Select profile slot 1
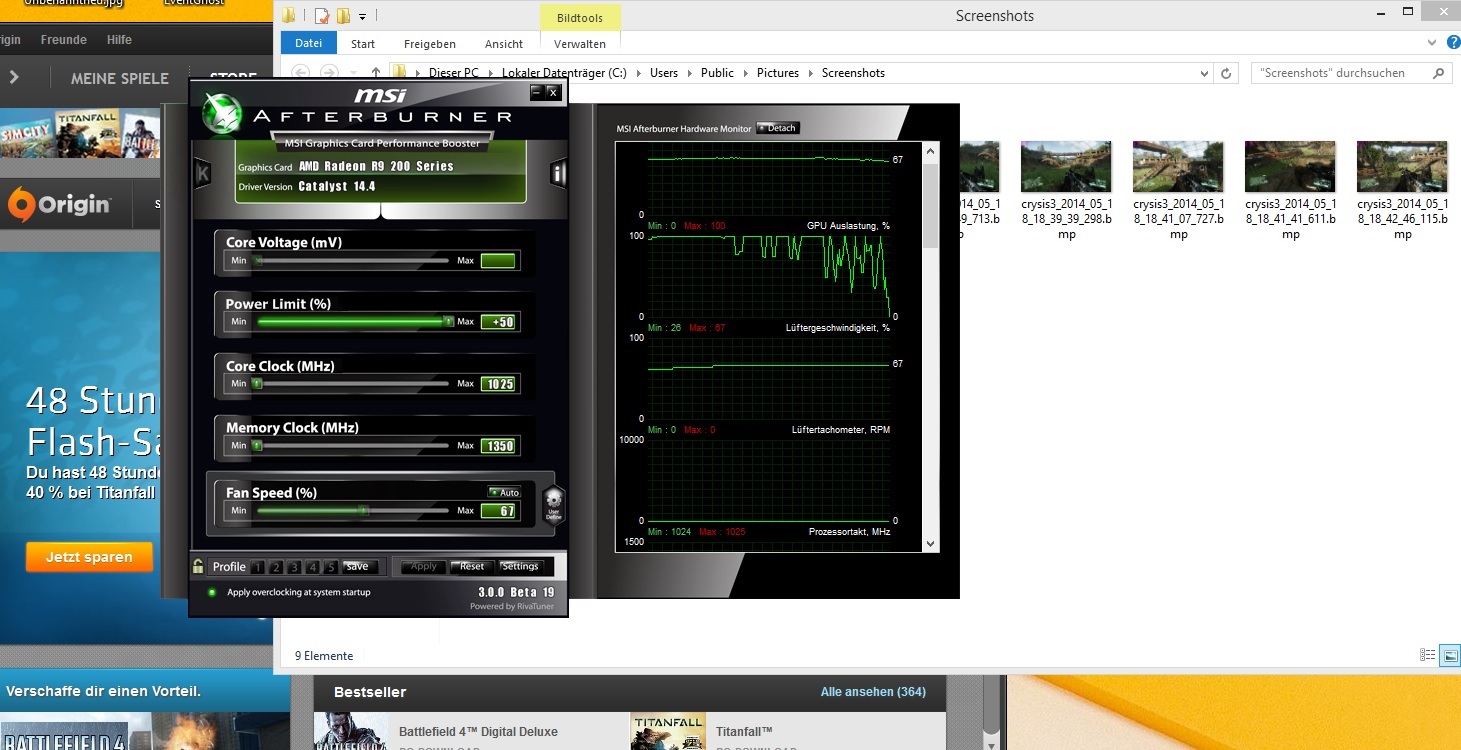Image resolution: width=1461 pixels, height=750 pixels. [258, 567]
